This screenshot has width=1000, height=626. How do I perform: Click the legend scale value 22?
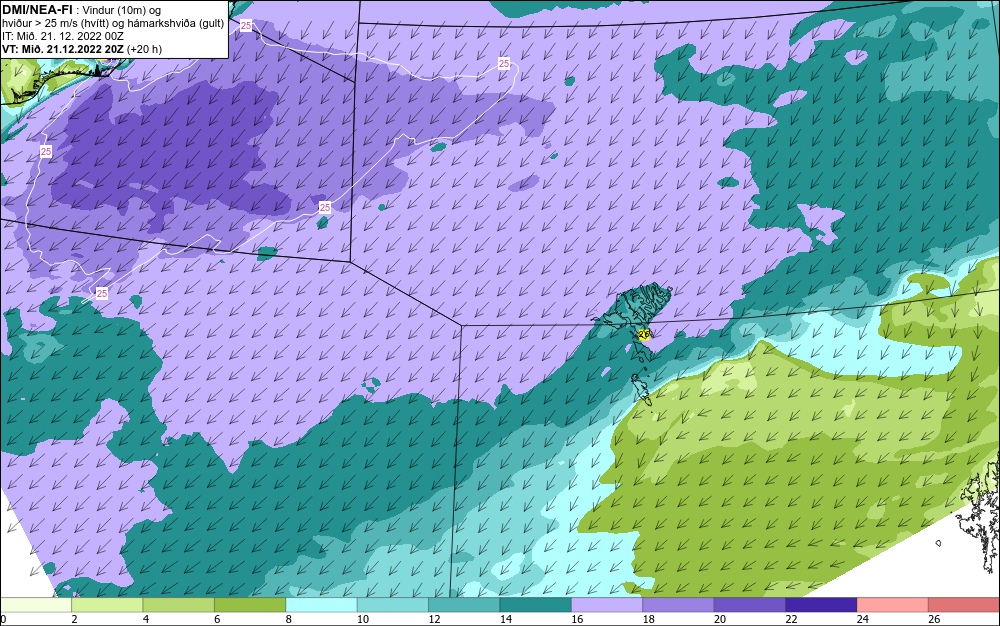pos(791,619)
